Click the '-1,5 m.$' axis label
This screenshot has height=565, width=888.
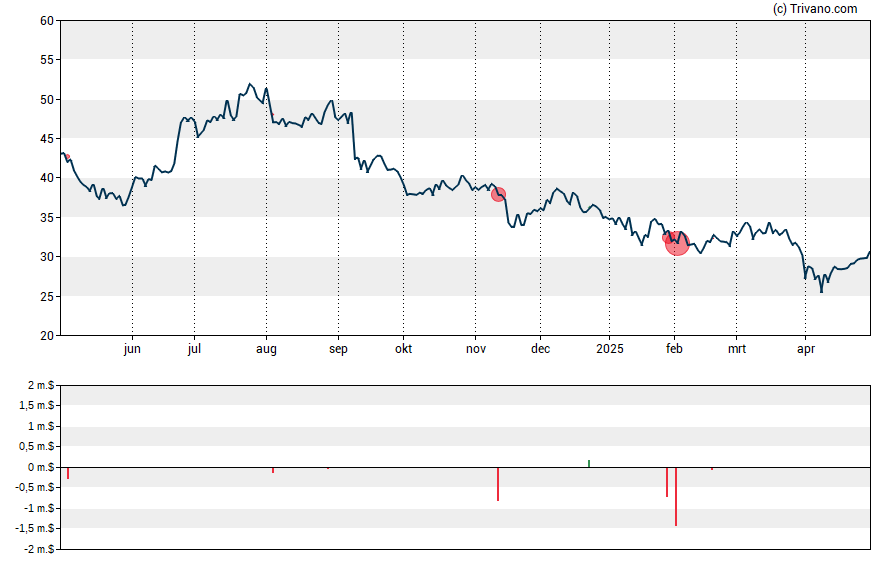pos(35,528)
